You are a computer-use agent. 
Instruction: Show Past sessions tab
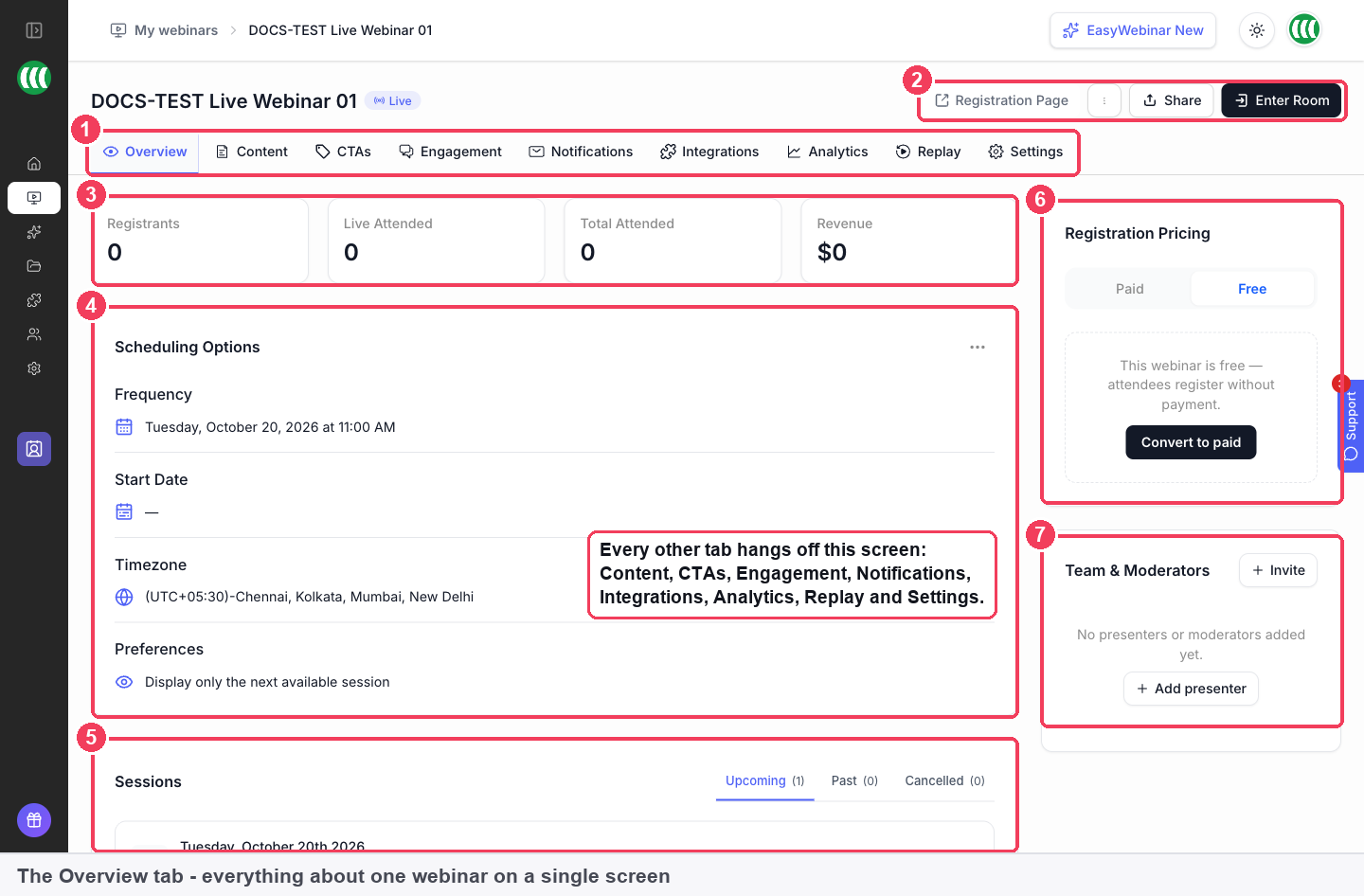coord(854,781)
